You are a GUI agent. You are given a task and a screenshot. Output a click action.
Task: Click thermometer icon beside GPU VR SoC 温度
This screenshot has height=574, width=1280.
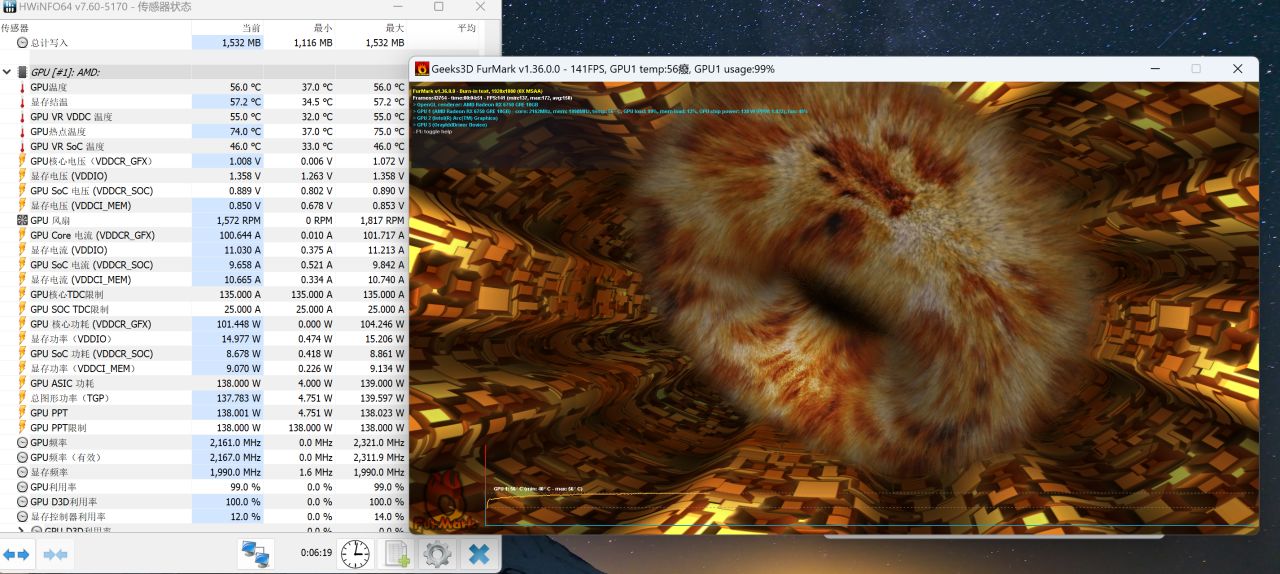[22, 147]
